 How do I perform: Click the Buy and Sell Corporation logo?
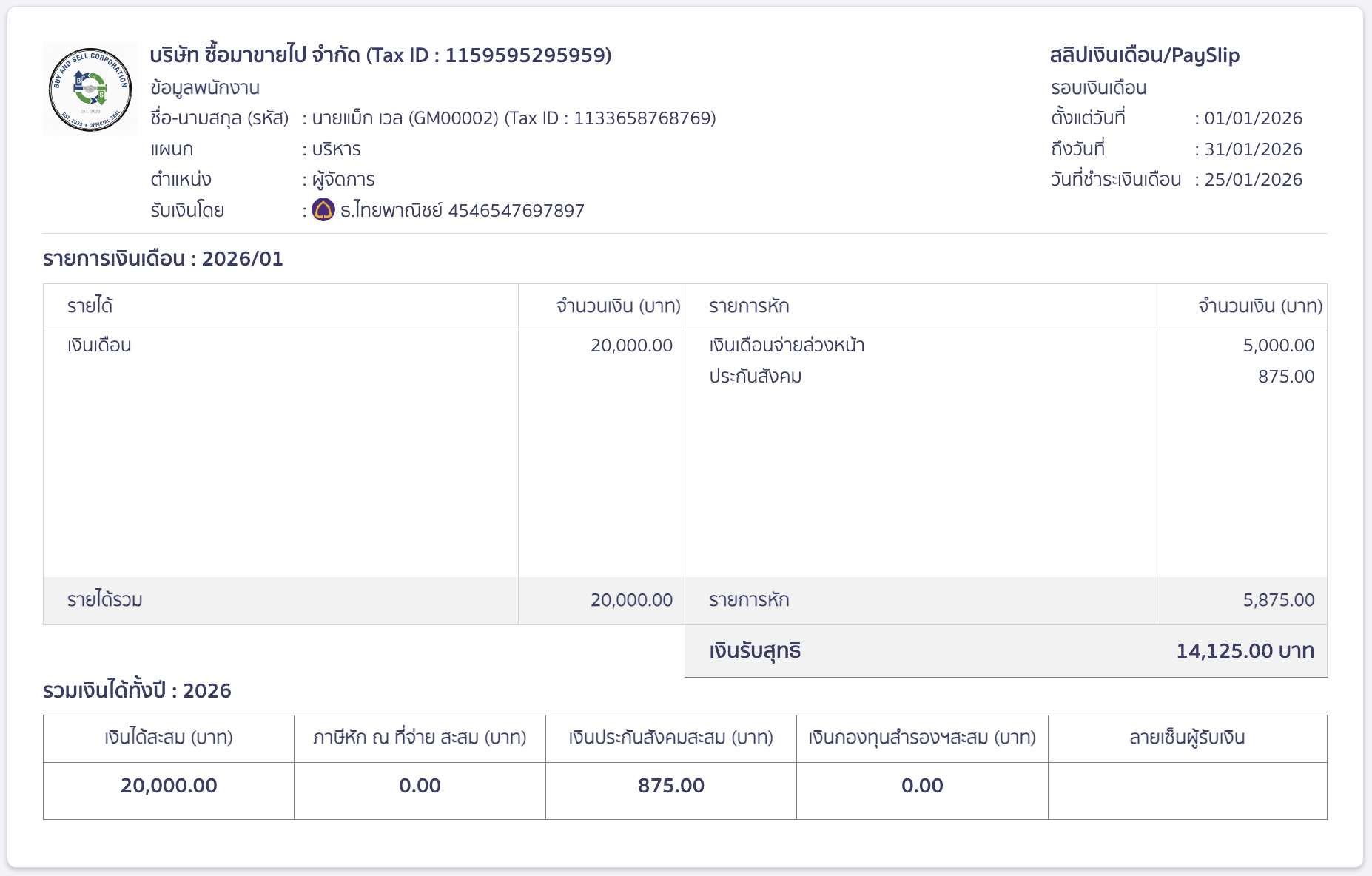(x=90, y=90)
